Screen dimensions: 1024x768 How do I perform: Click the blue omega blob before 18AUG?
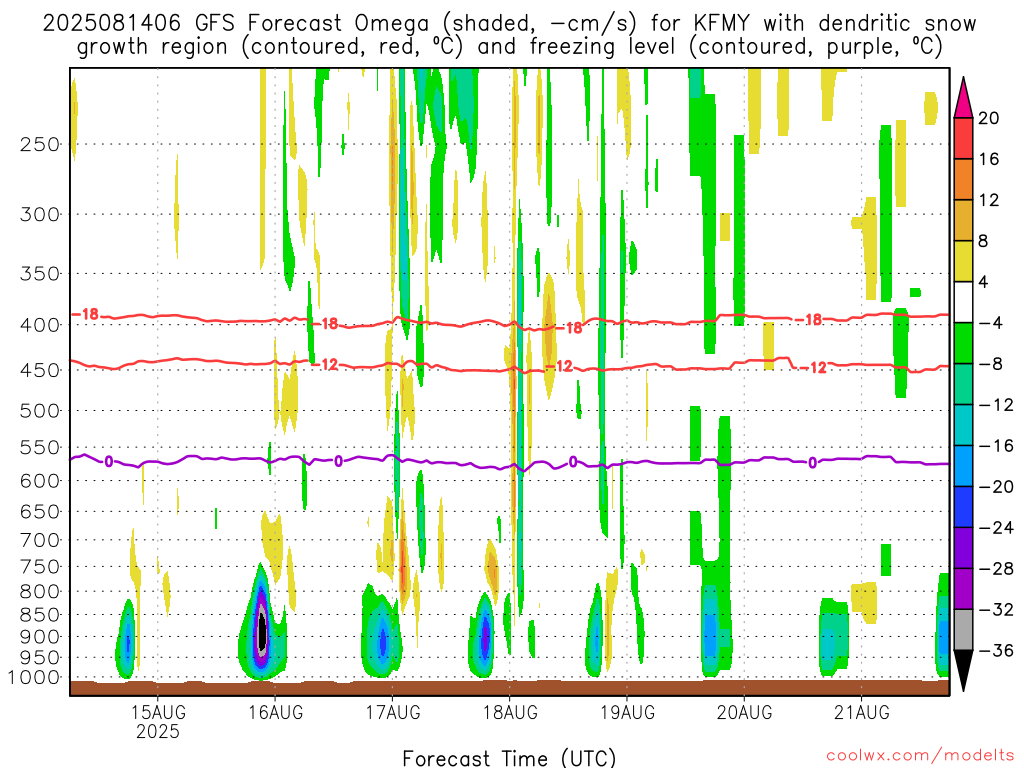point(485,637)
